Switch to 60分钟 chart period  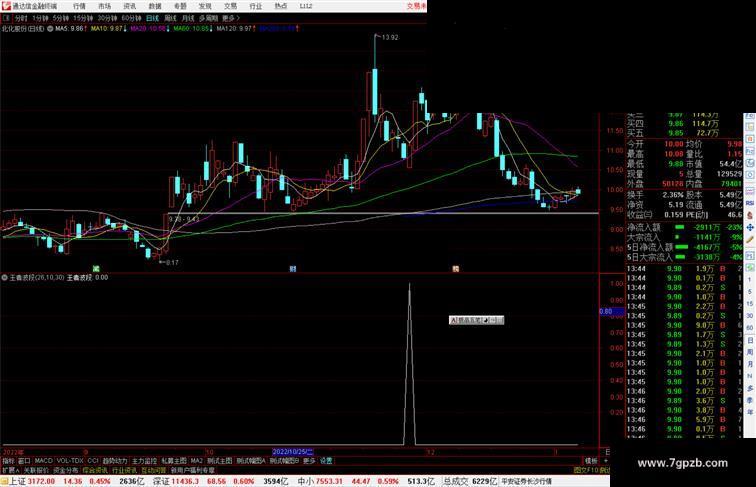131,18
